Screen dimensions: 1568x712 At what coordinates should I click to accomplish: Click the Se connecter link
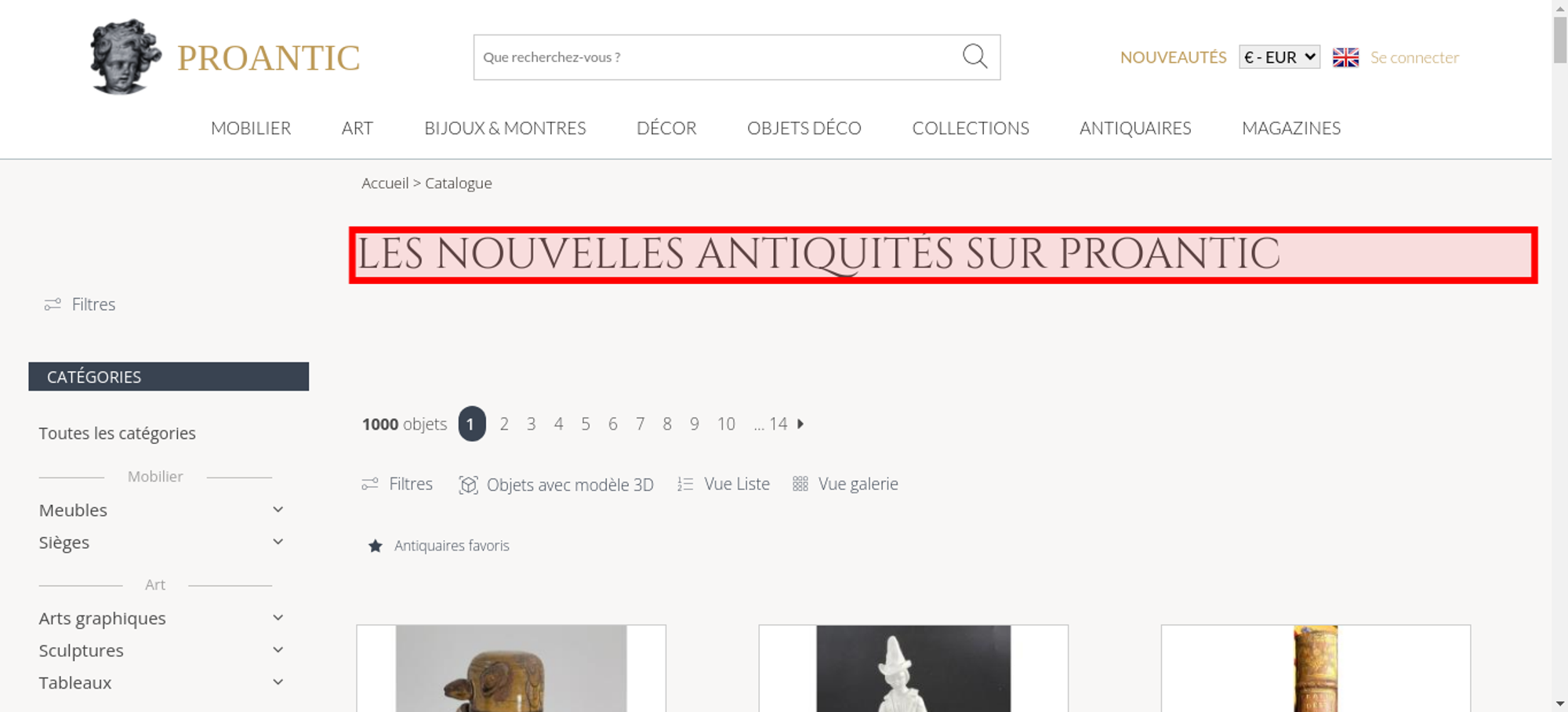point(1414,57)
